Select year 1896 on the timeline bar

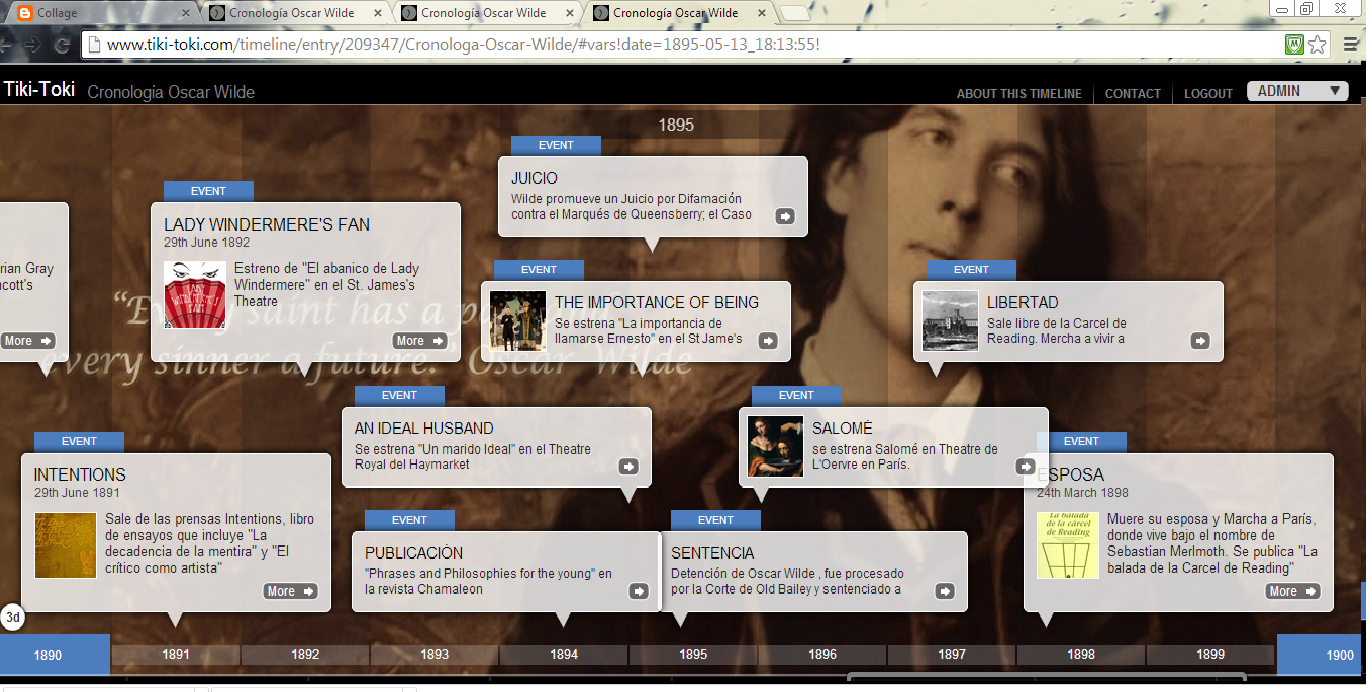(x=823, y=655)
